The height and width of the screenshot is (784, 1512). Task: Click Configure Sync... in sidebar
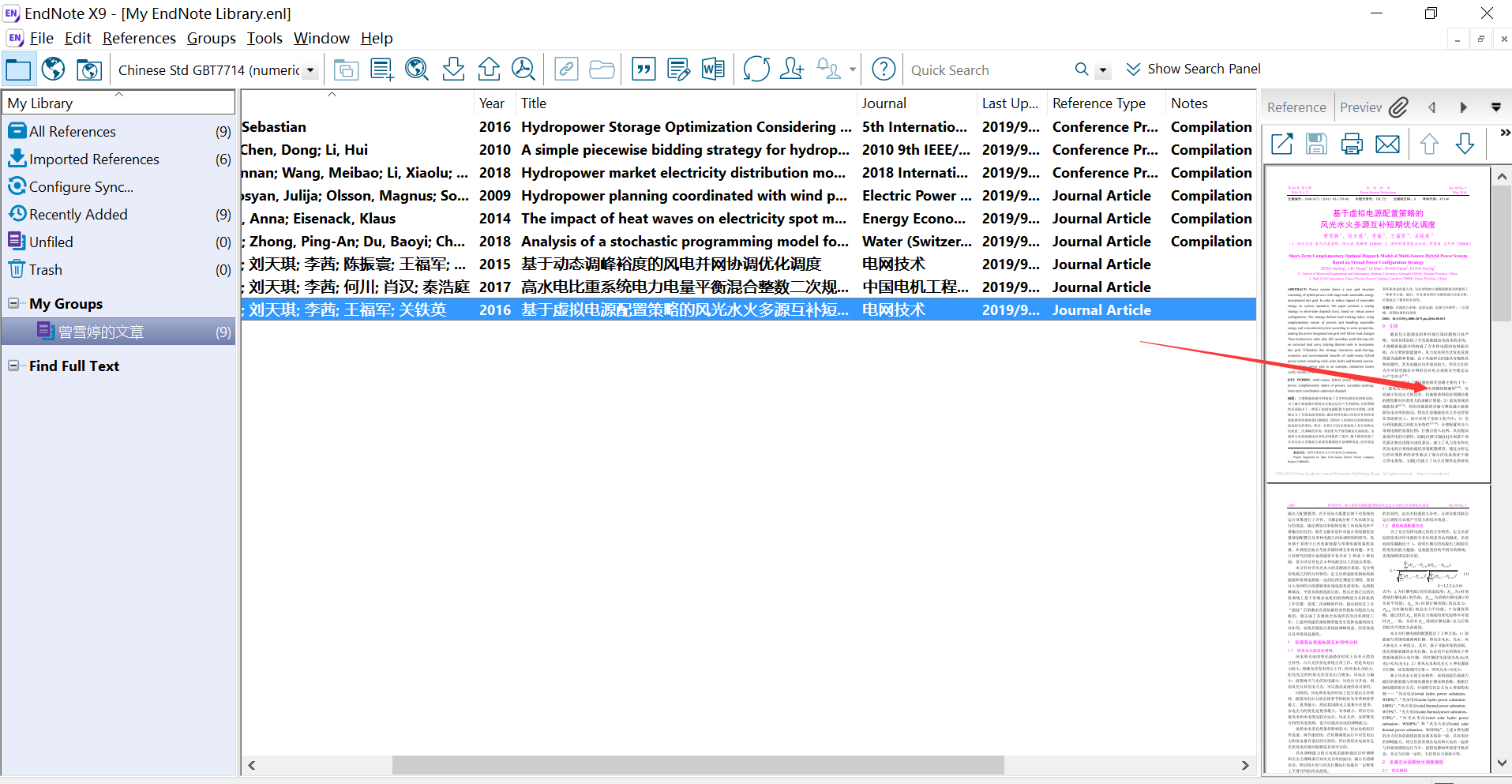click(x=118, y=186)
